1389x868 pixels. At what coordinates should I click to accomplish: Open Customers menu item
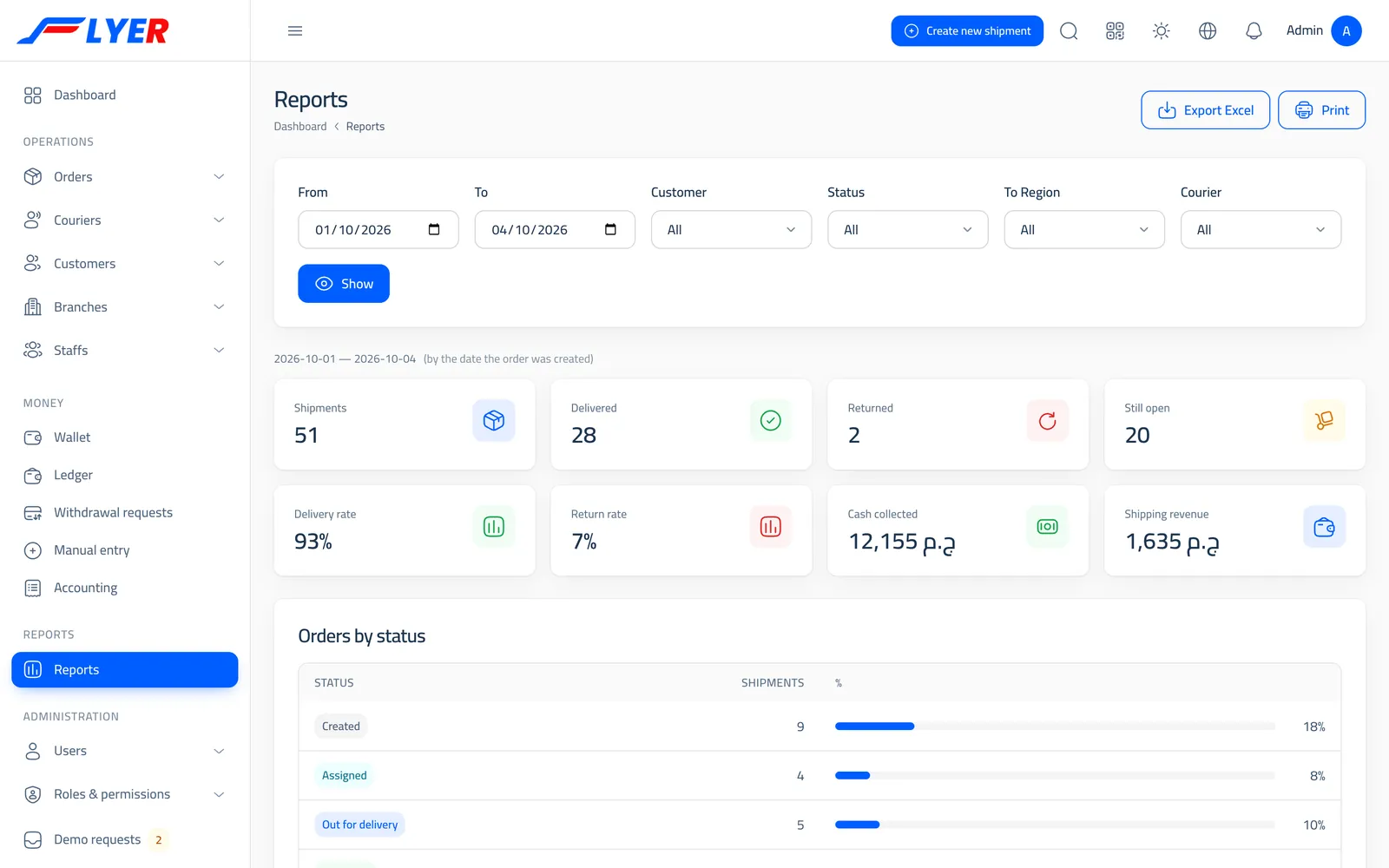(x=124, y=264)
